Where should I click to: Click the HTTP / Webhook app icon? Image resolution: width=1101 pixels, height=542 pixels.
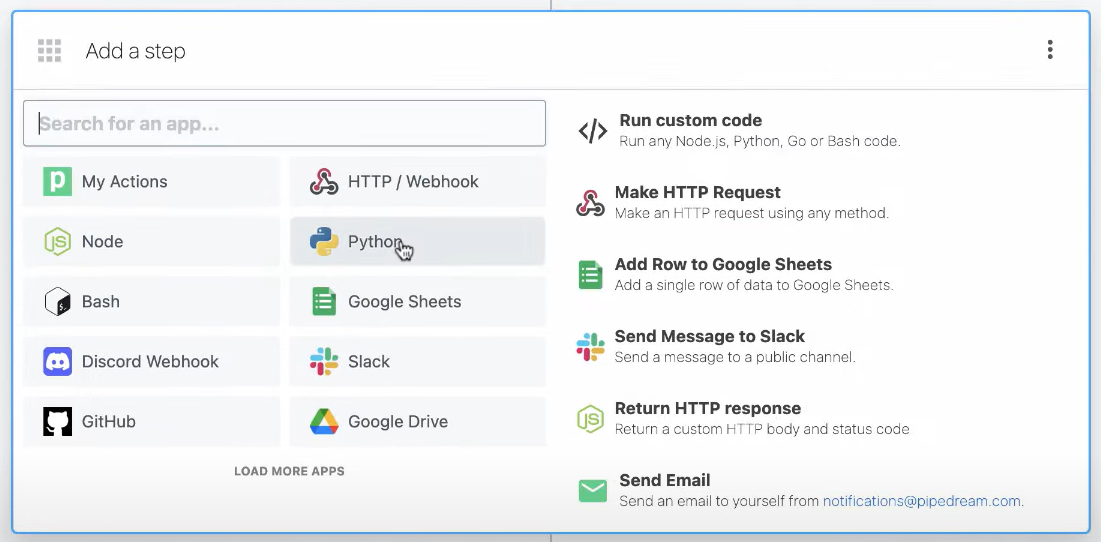point(324,181)
